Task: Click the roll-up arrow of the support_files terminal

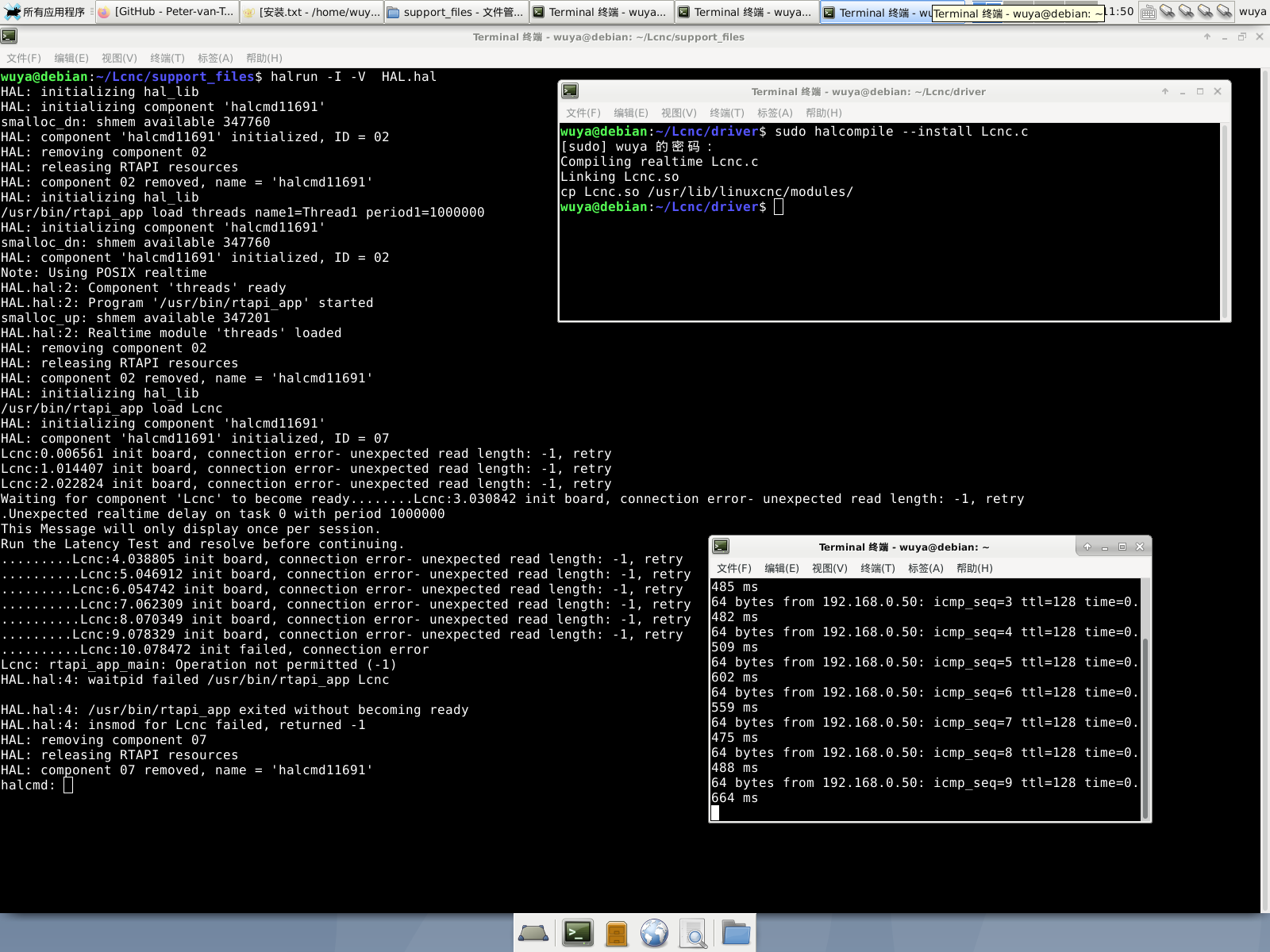Action: coord(1207,36)
